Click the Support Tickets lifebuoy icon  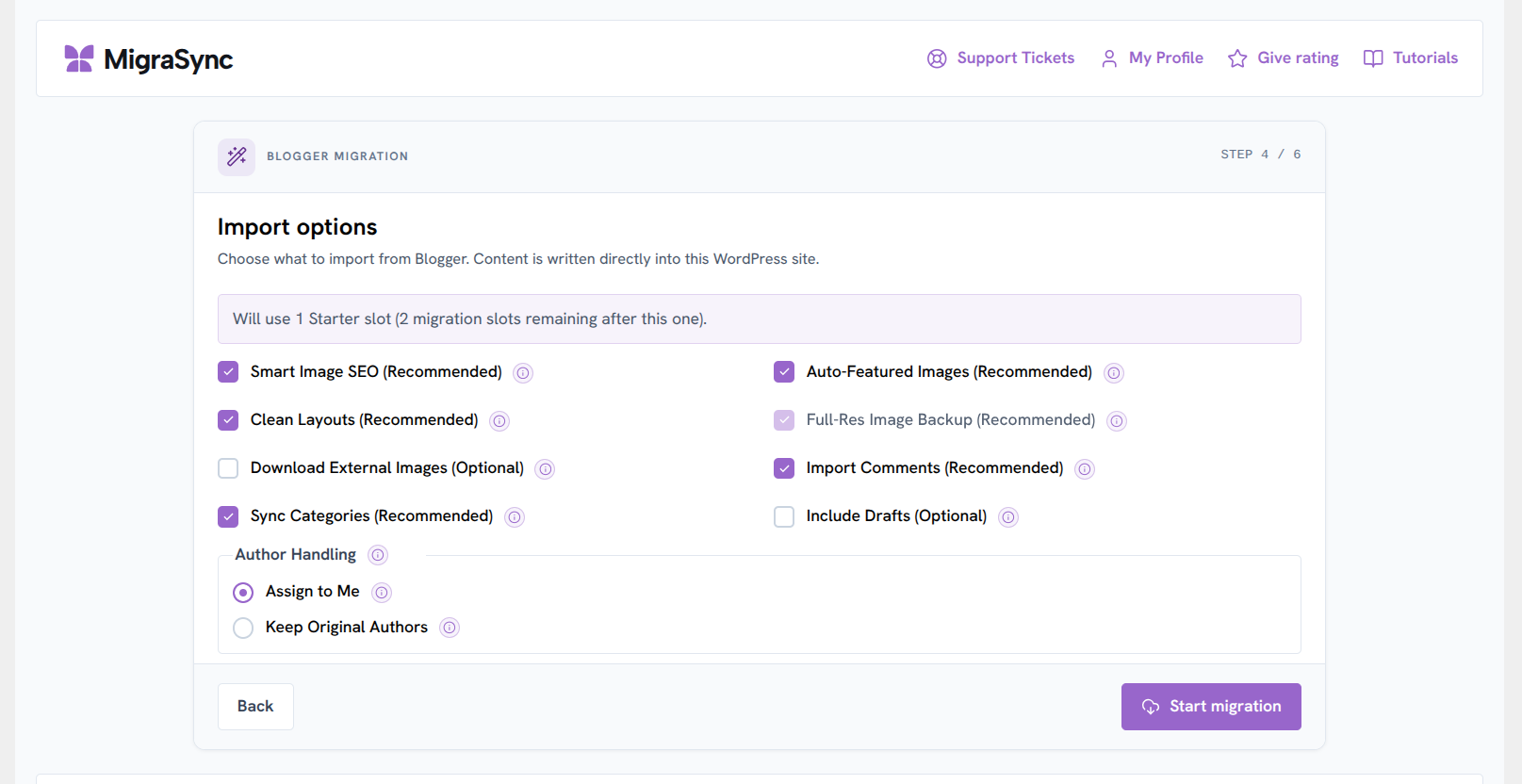(937, 58)
